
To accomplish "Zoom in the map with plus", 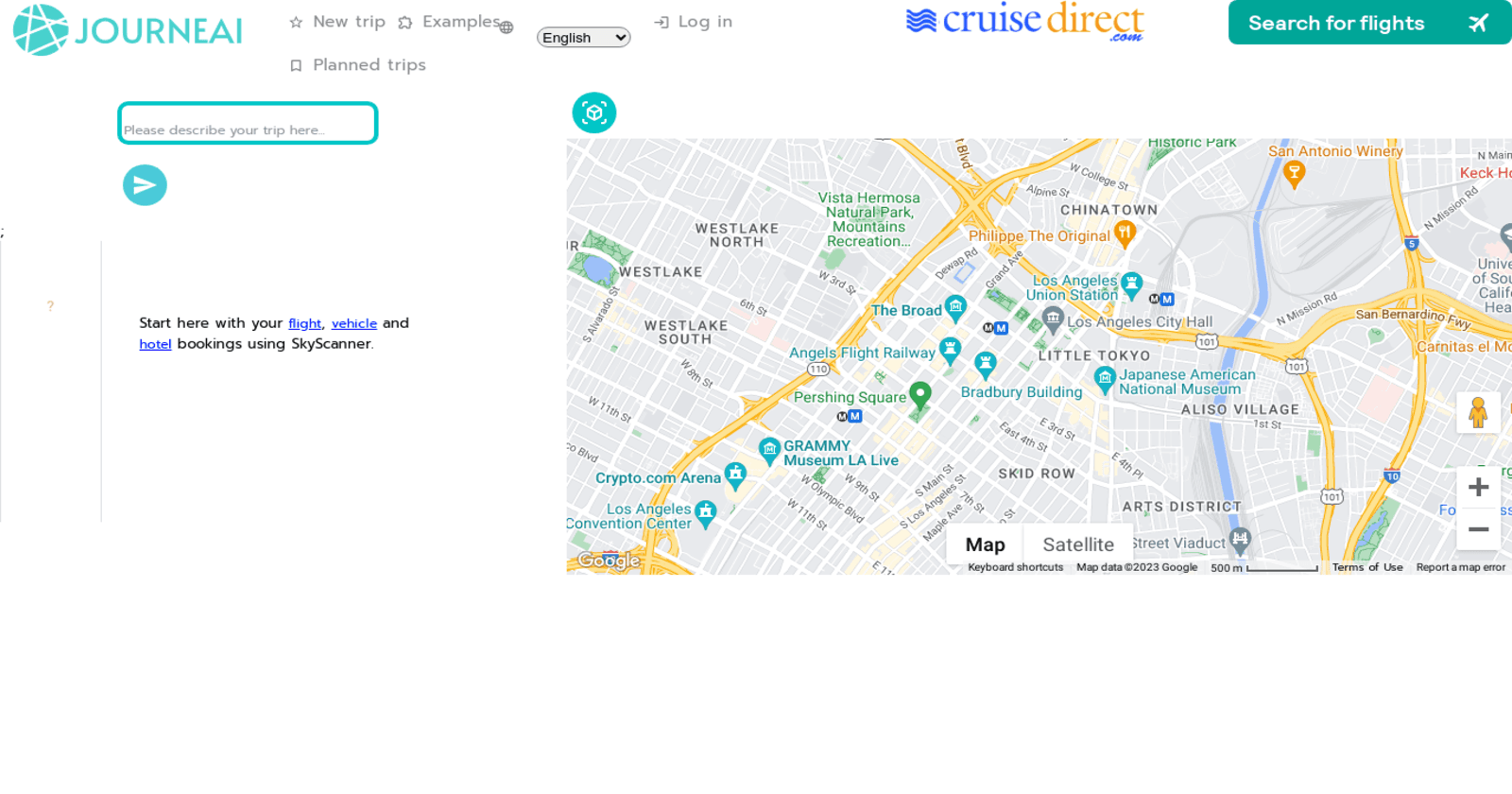I will click(x=1479, y=488).
